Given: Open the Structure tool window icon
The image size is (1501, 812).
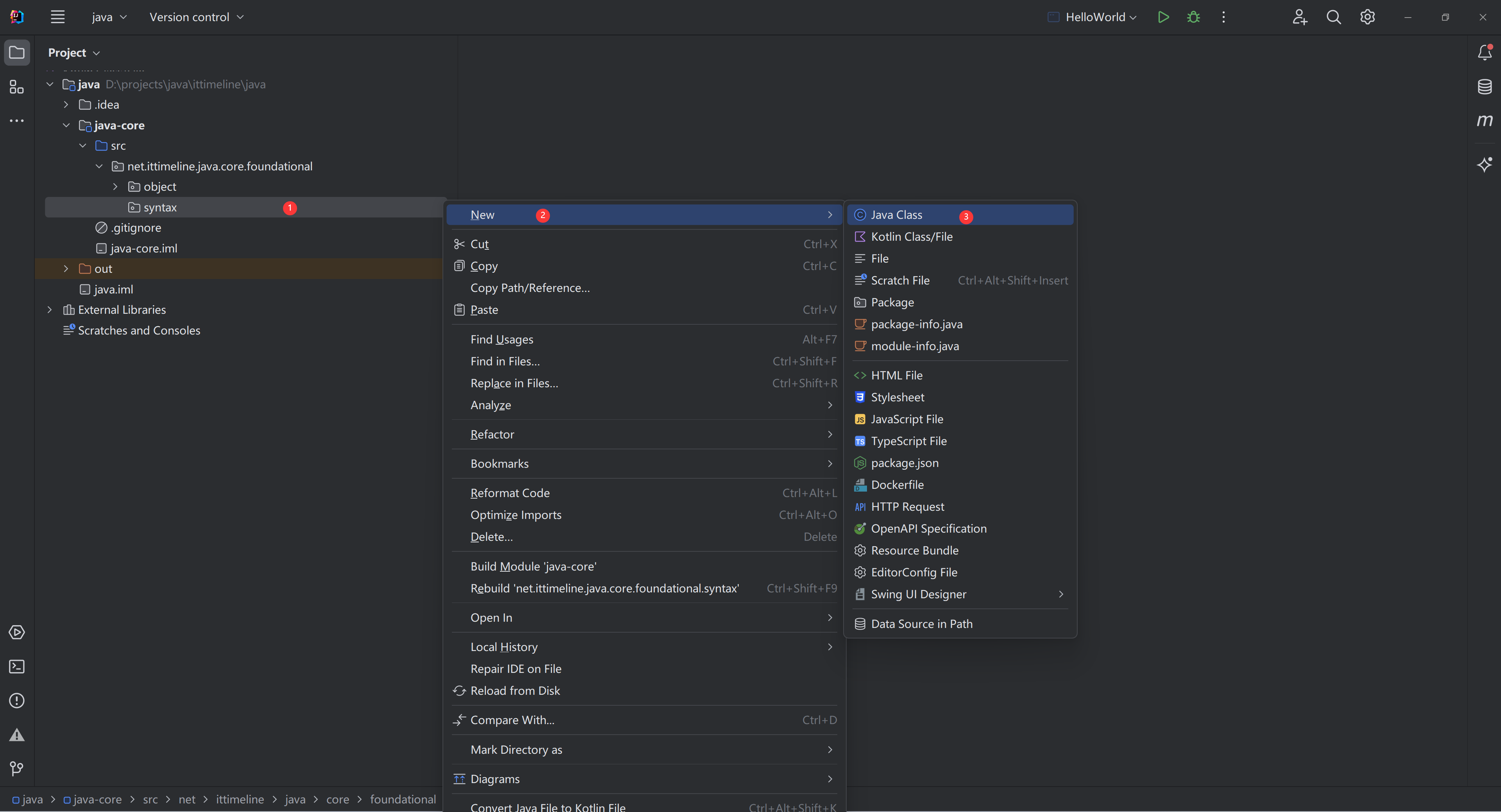Looking at the screenshot, I should click(x=17, y=87).
